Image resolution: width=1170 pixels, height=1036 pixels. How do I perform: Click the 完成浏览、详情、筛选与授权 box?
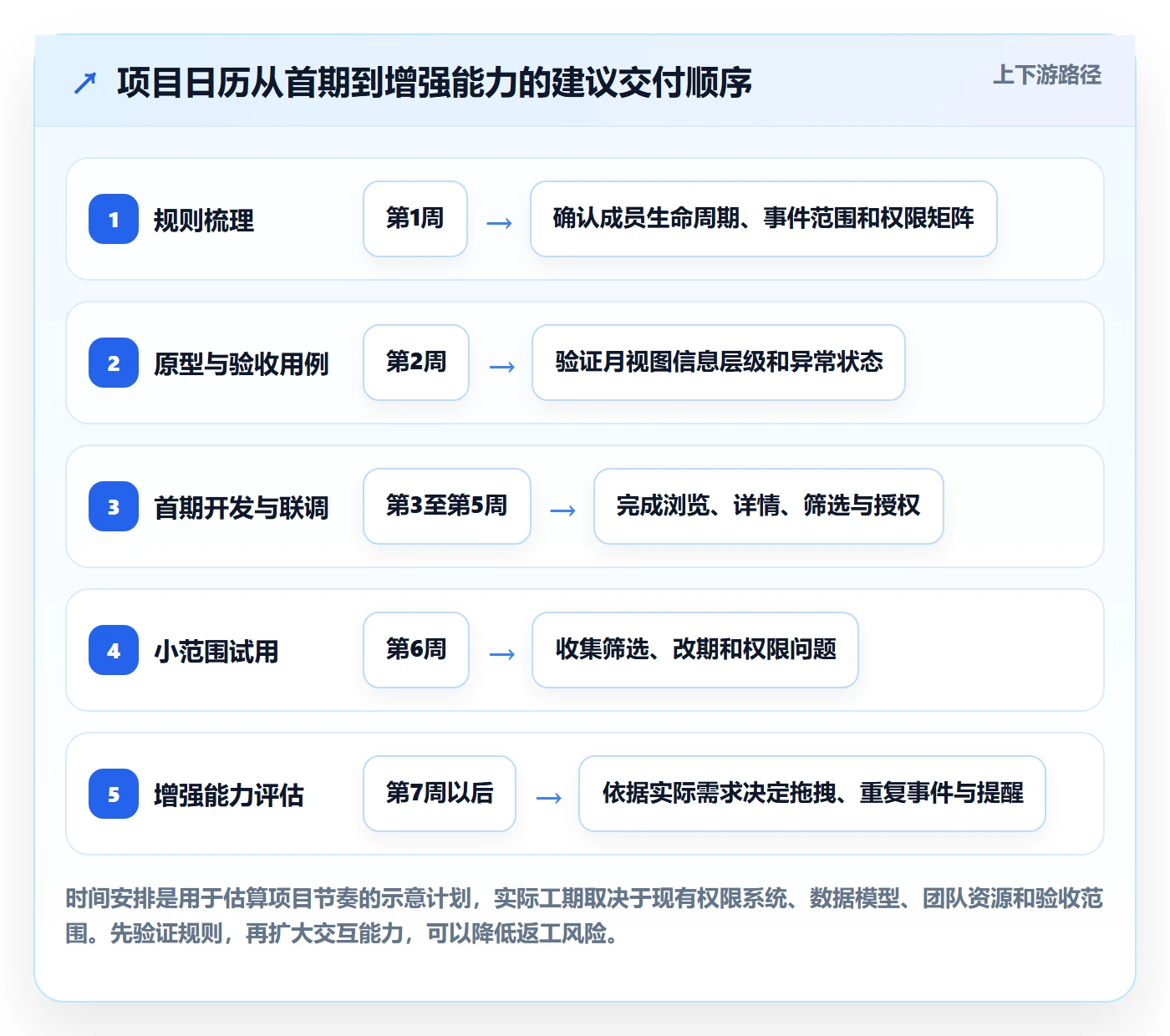point(769,506)
